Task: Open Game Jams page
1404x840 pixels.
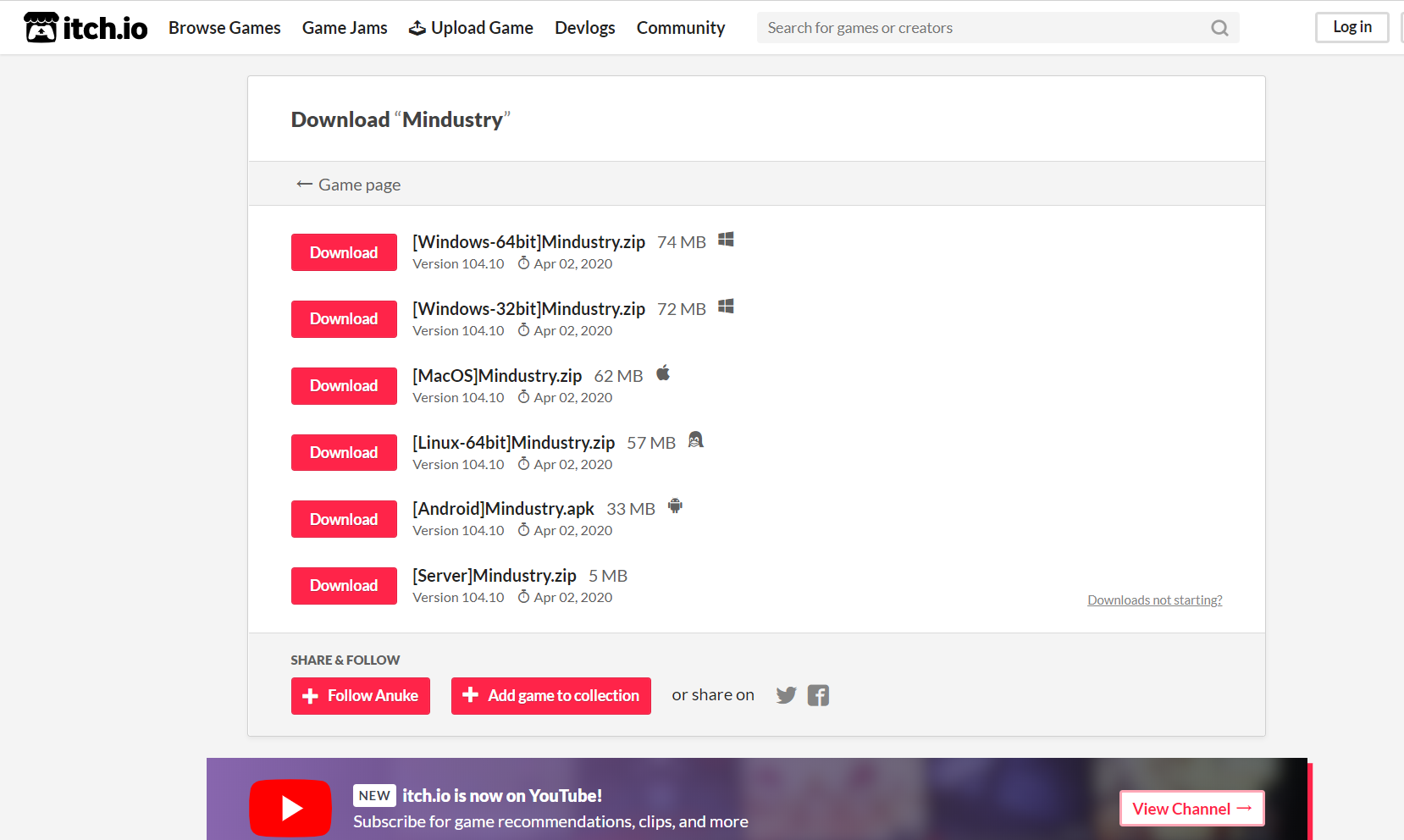Action: click(x=345, y=28)
